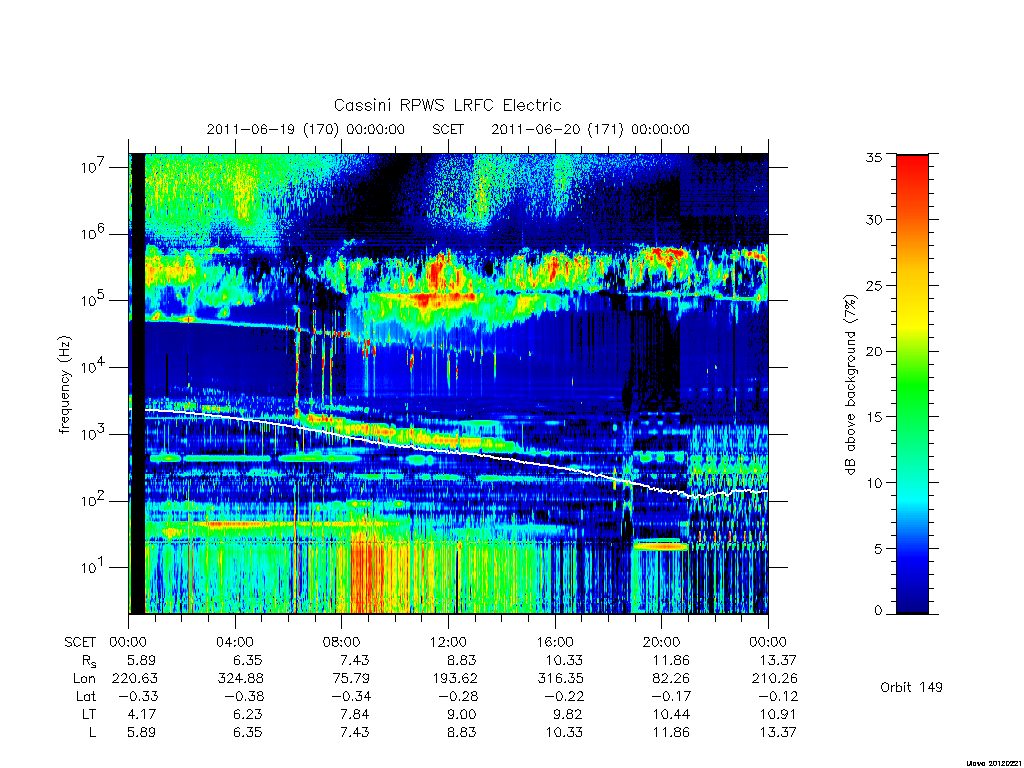Viewport: 1024px width, 768px height.
Task: Select the end time '2011-06-20 (171) 00:00:00'
Action: tap(590, 129)
